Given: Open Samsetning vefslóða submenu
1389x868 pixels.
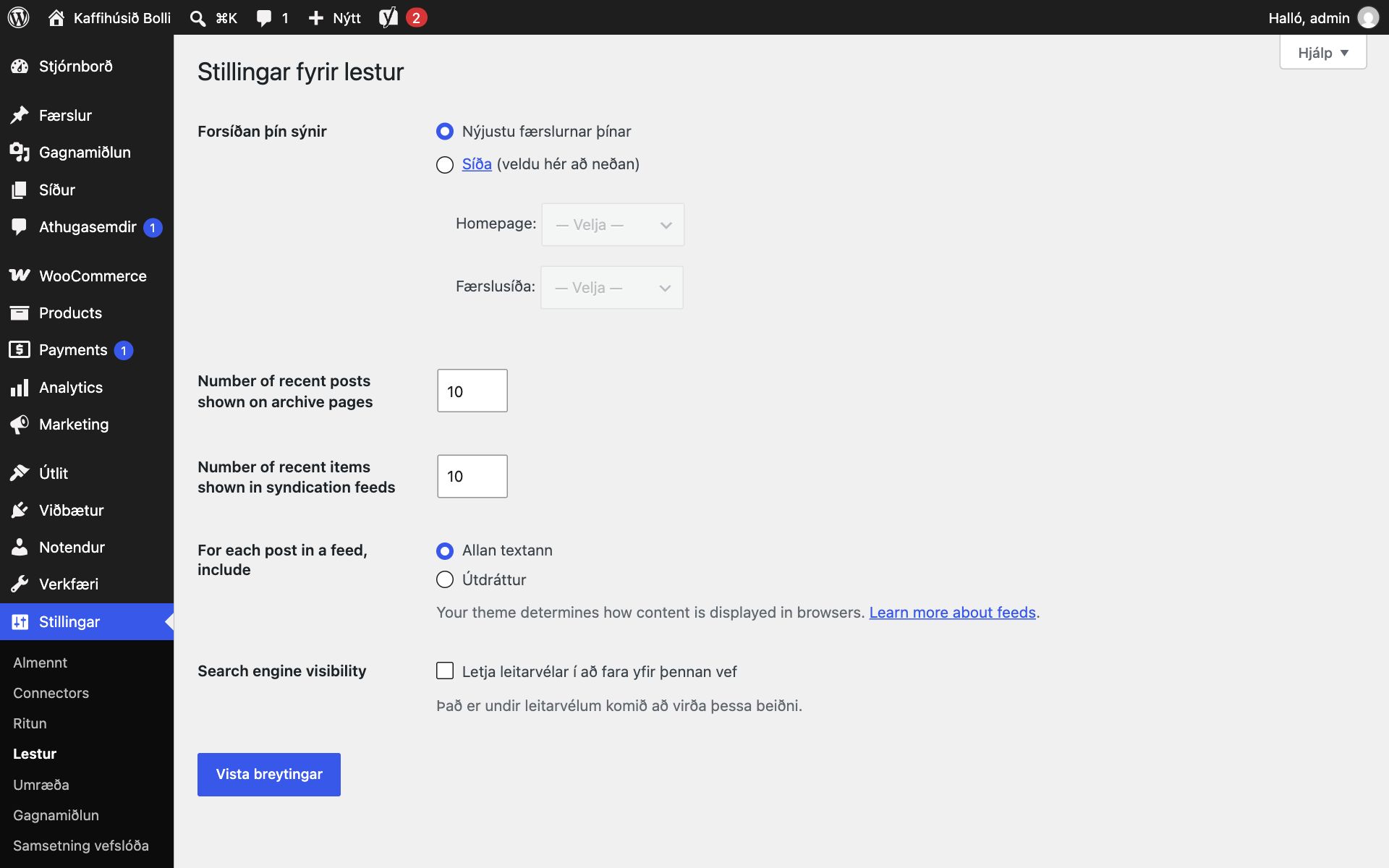Looking at the screenshot, I should 81,846.
